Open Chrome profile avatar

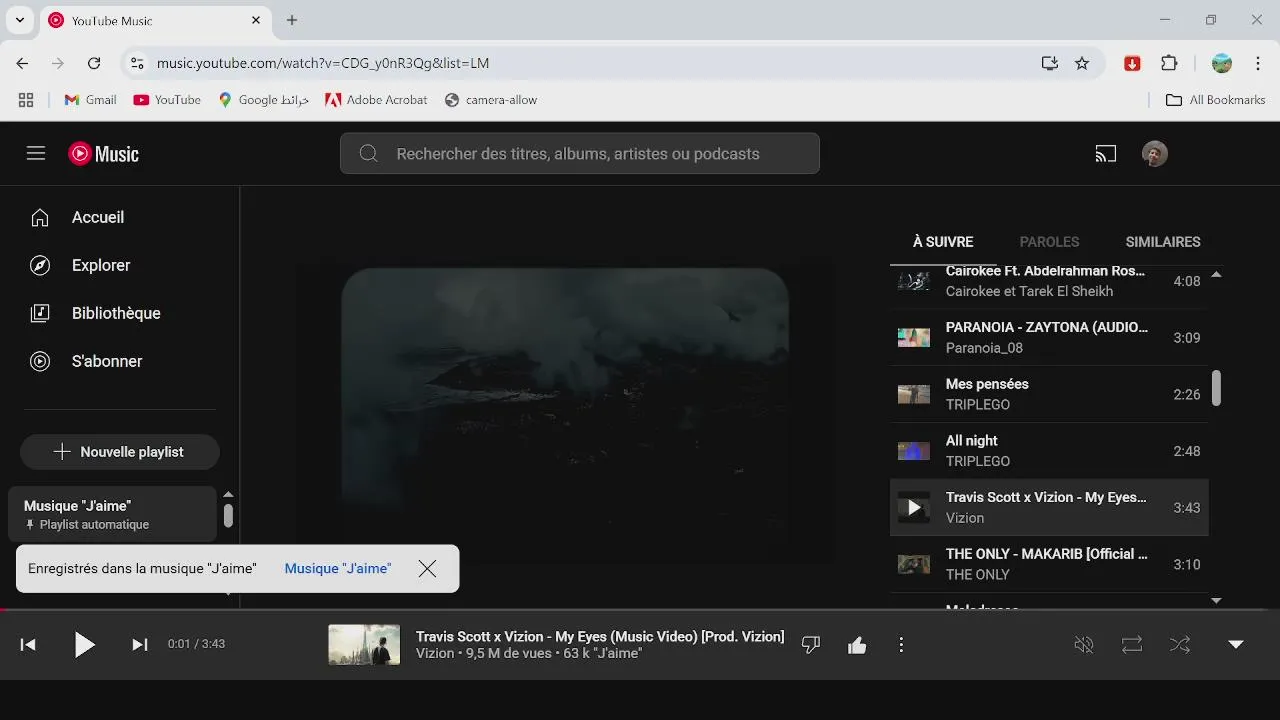(x=1222, y=63)
